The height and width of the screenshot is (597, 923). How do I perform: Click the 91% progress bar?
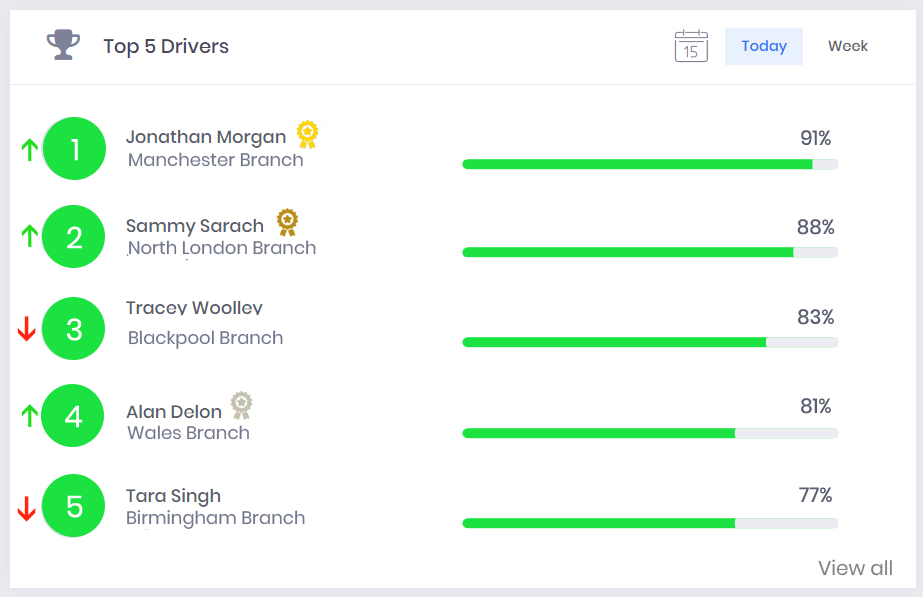point(650,164)
